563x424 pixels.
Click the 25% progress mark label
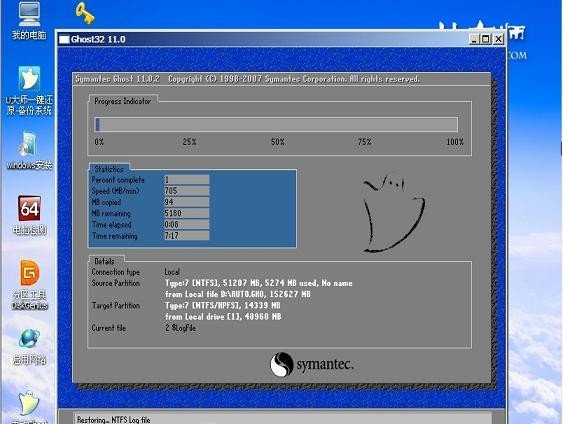(x=189, y=142)
